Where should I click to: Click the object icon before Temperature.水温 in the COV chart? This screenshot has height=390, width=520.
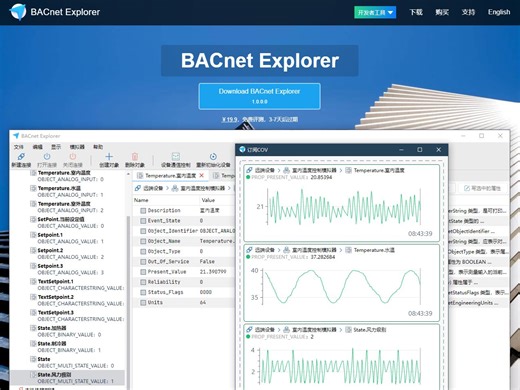click(348, 250)
